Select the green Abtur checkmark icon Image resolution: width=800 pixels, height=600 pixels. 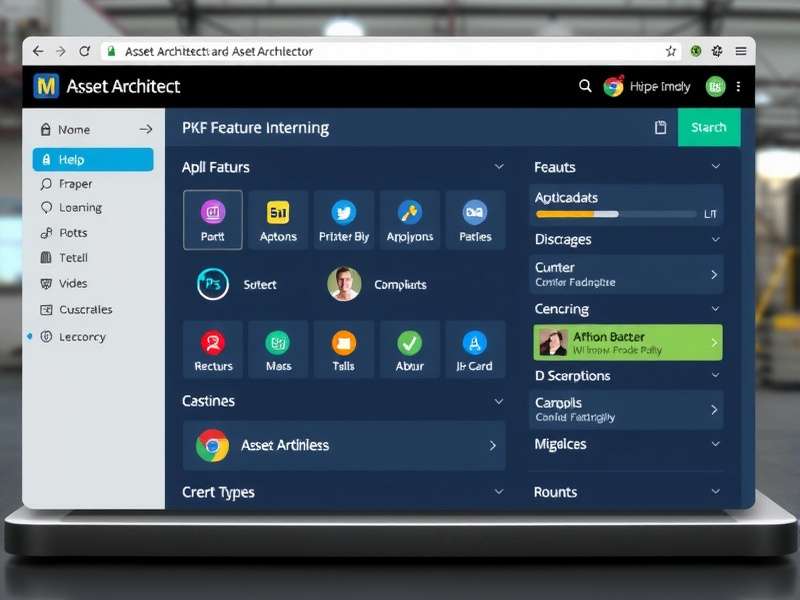[x=409, y=343]
